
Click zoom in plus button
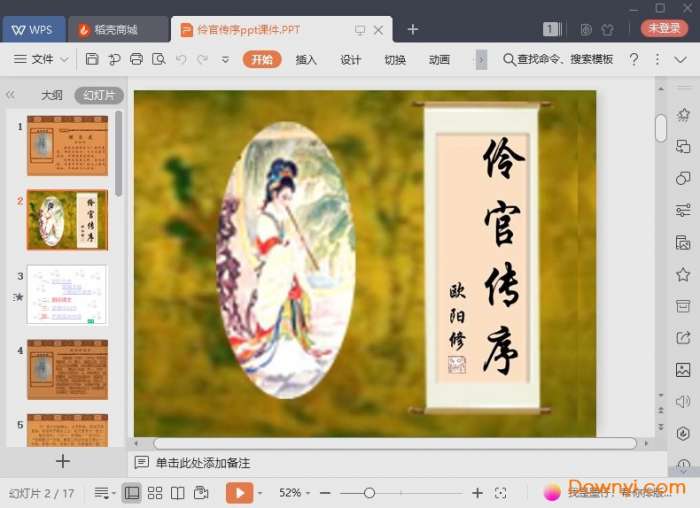point(477,493)
